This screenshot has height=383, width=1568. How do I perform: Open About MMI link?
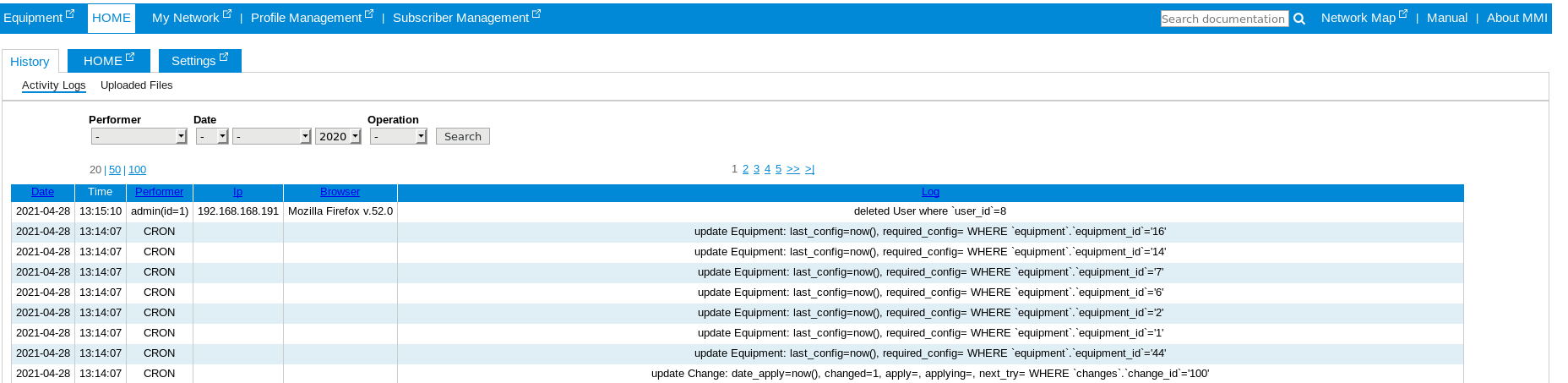1517,18
